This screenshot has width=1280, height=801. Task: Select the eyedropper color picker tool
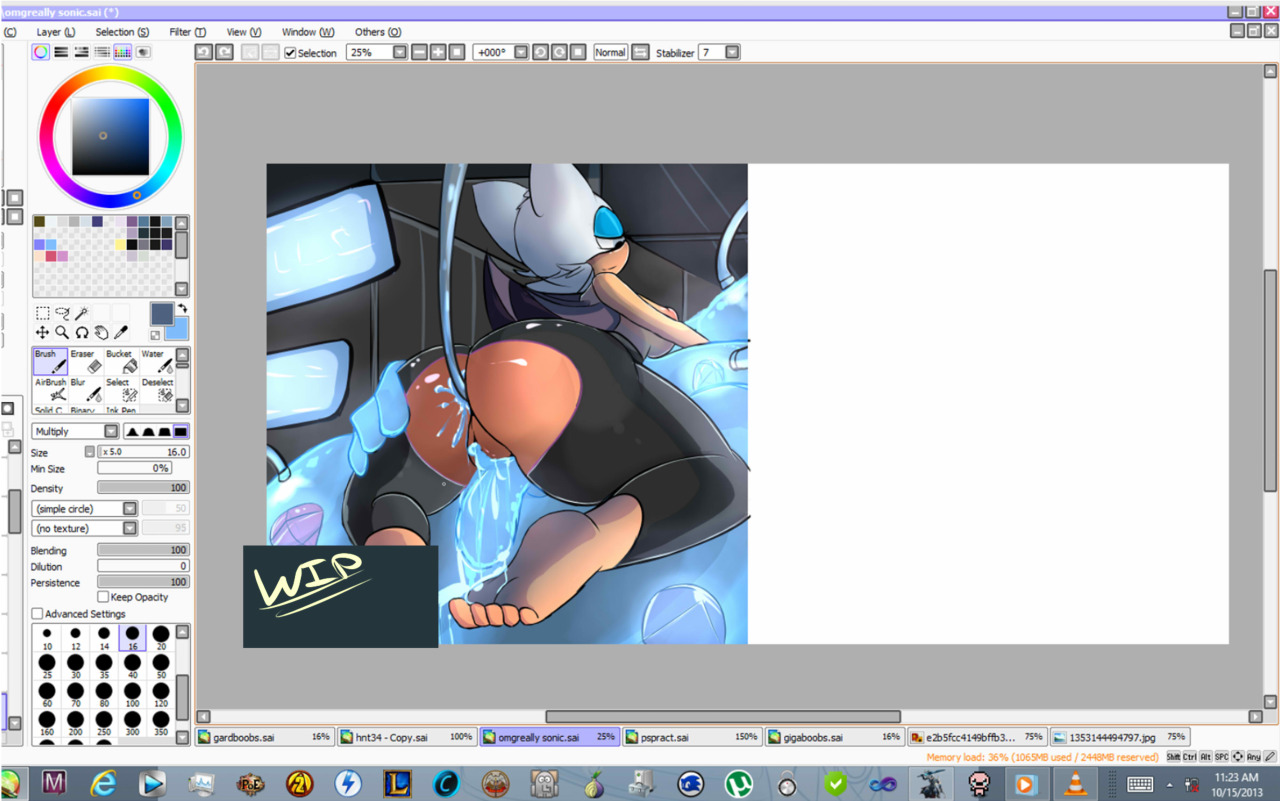point(121,332)
